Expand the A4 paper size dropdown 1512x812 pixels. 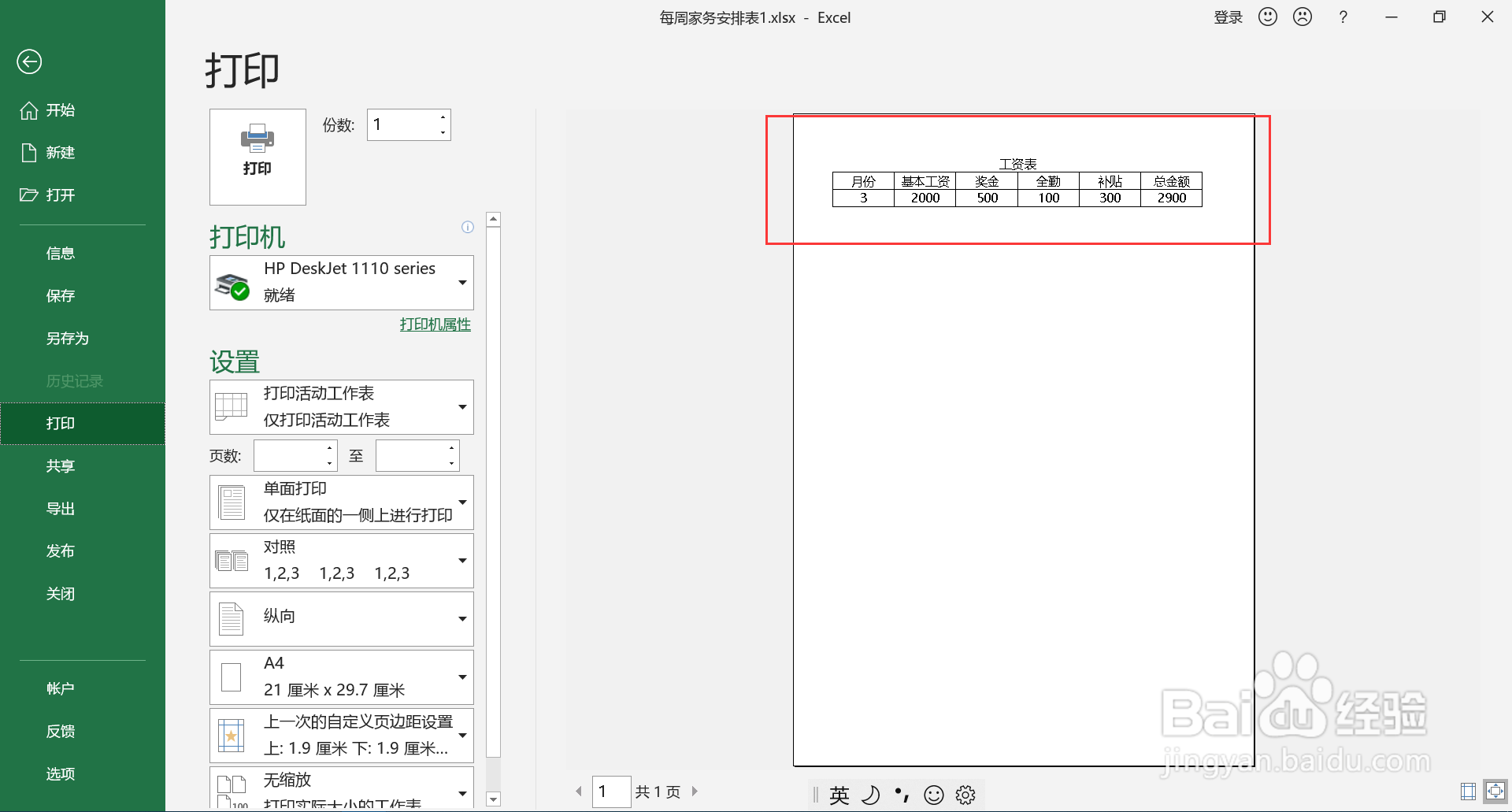pyautogui.click(x=342, y=677)
